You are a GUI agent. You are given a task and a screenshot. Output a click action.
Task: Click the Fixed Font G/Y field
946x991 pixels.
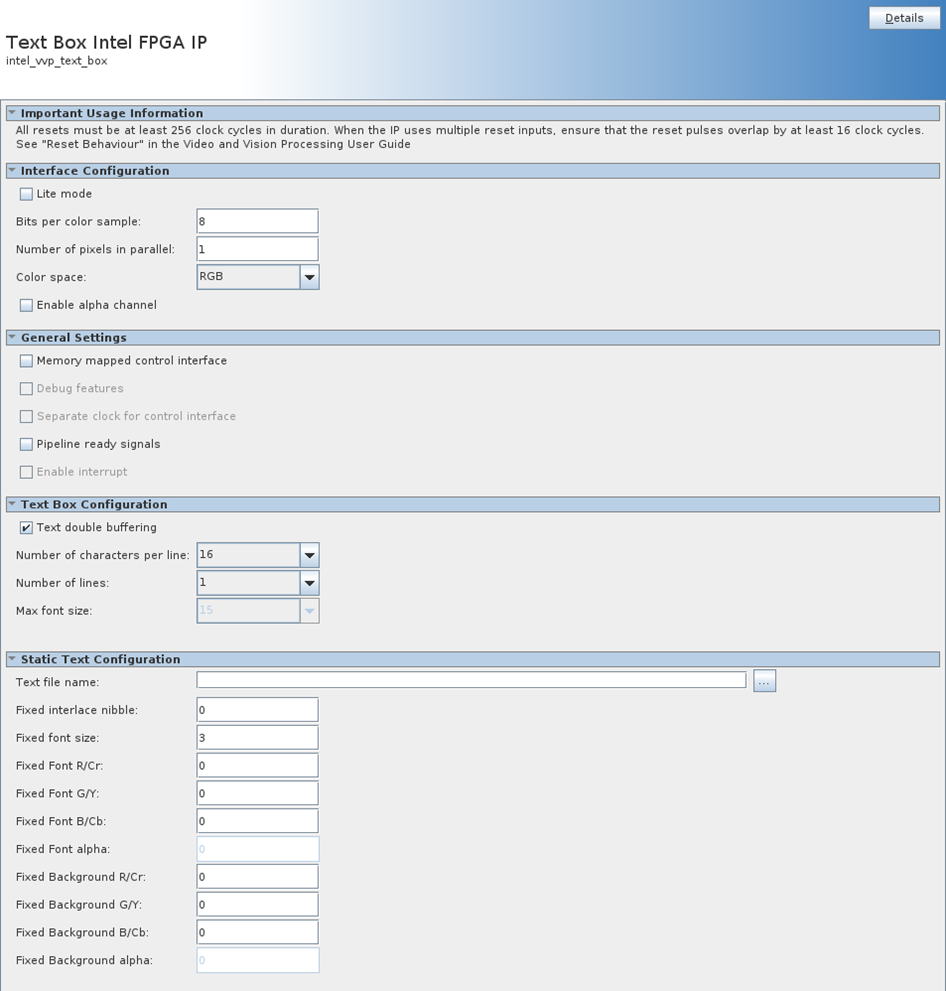pyautogui.click(x=257, y=793)
